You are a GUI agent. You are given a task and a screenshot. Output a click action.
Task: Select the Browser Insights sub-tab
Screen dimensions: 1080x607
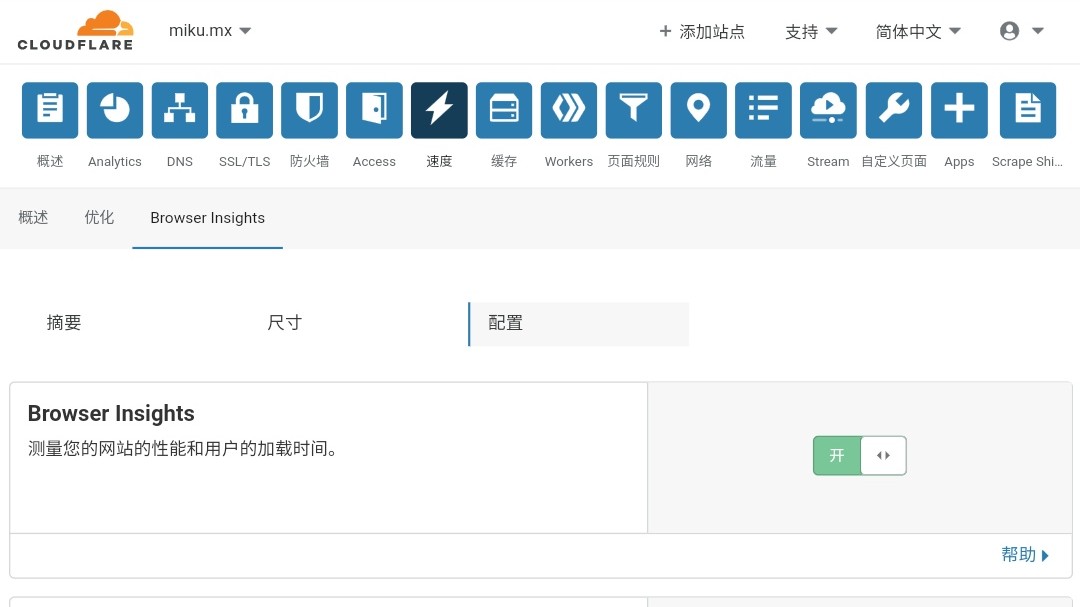[207, 218]
